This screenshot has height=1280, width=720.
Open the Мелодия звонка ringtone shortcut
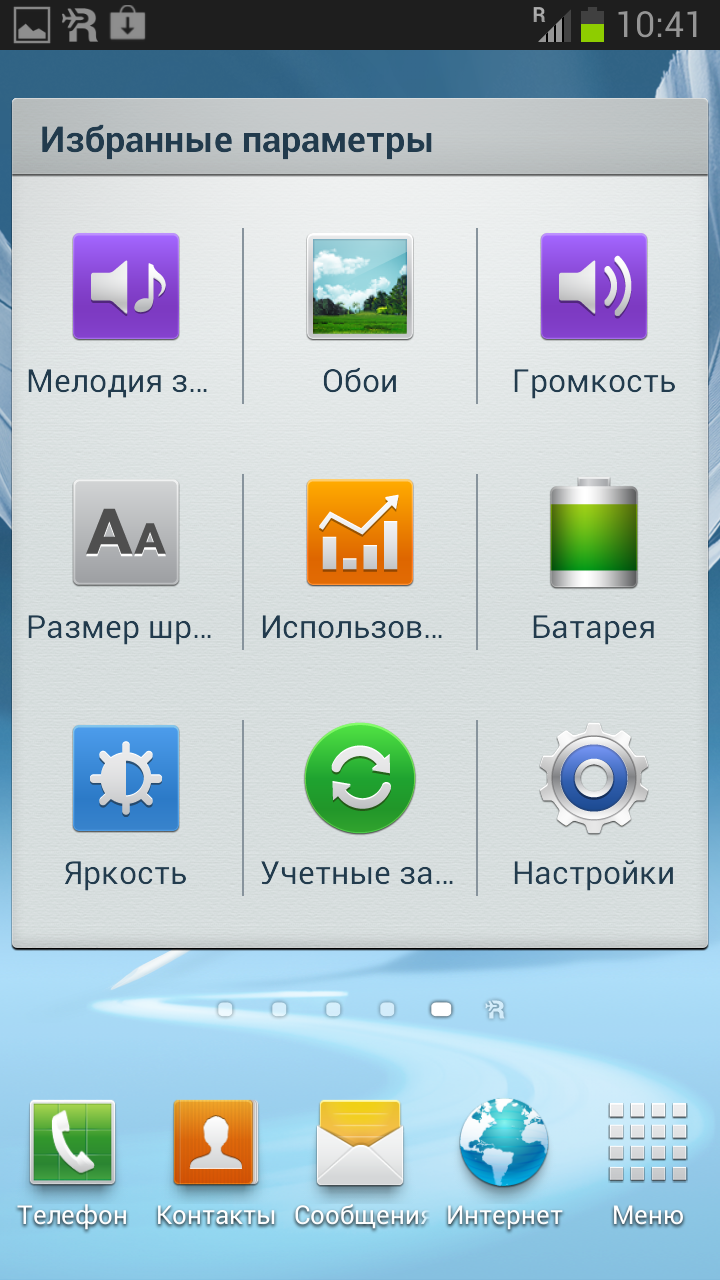126,287
